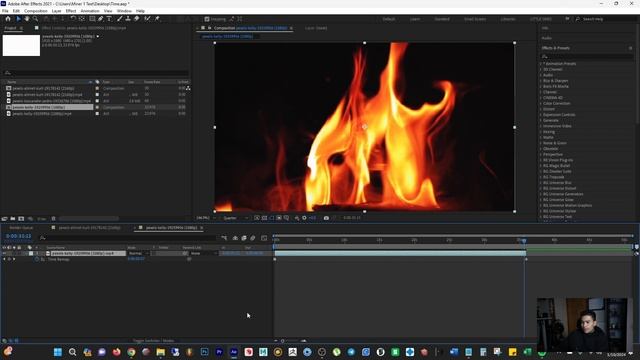Select the Puppet Pin tool
This screenshot has width=640, height=360.
[157, 19]
